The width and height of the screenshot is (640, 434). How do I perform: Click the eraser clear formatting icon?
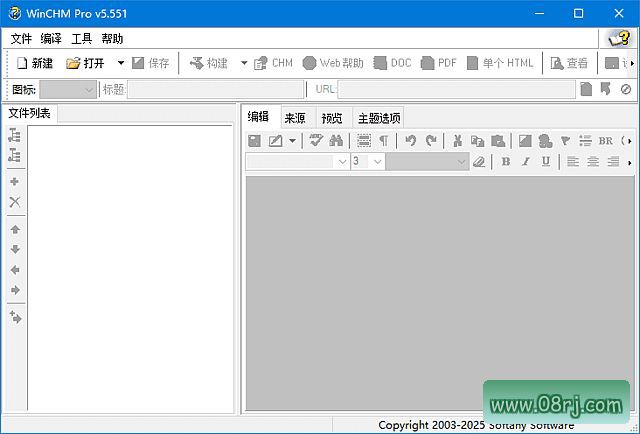click(x=479, y=162)
